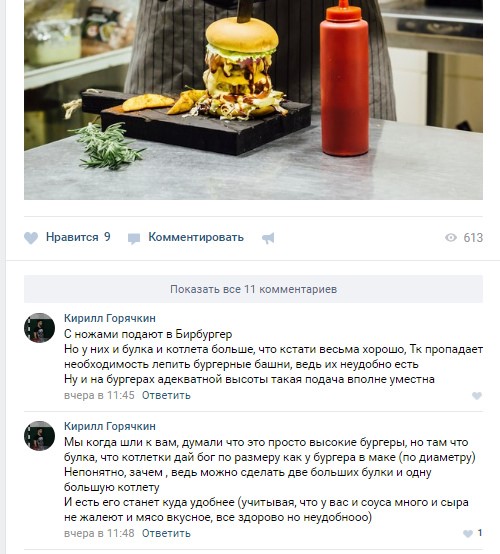500x554 pixels.
Task: Reply to the 11:48 comment
Action: [x=166, y=533]
